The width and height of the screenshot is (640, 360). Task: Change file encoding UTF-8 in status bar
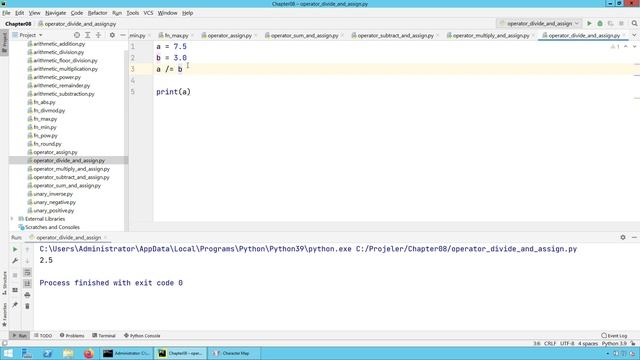pyautogui.click(x=567, y=344)
